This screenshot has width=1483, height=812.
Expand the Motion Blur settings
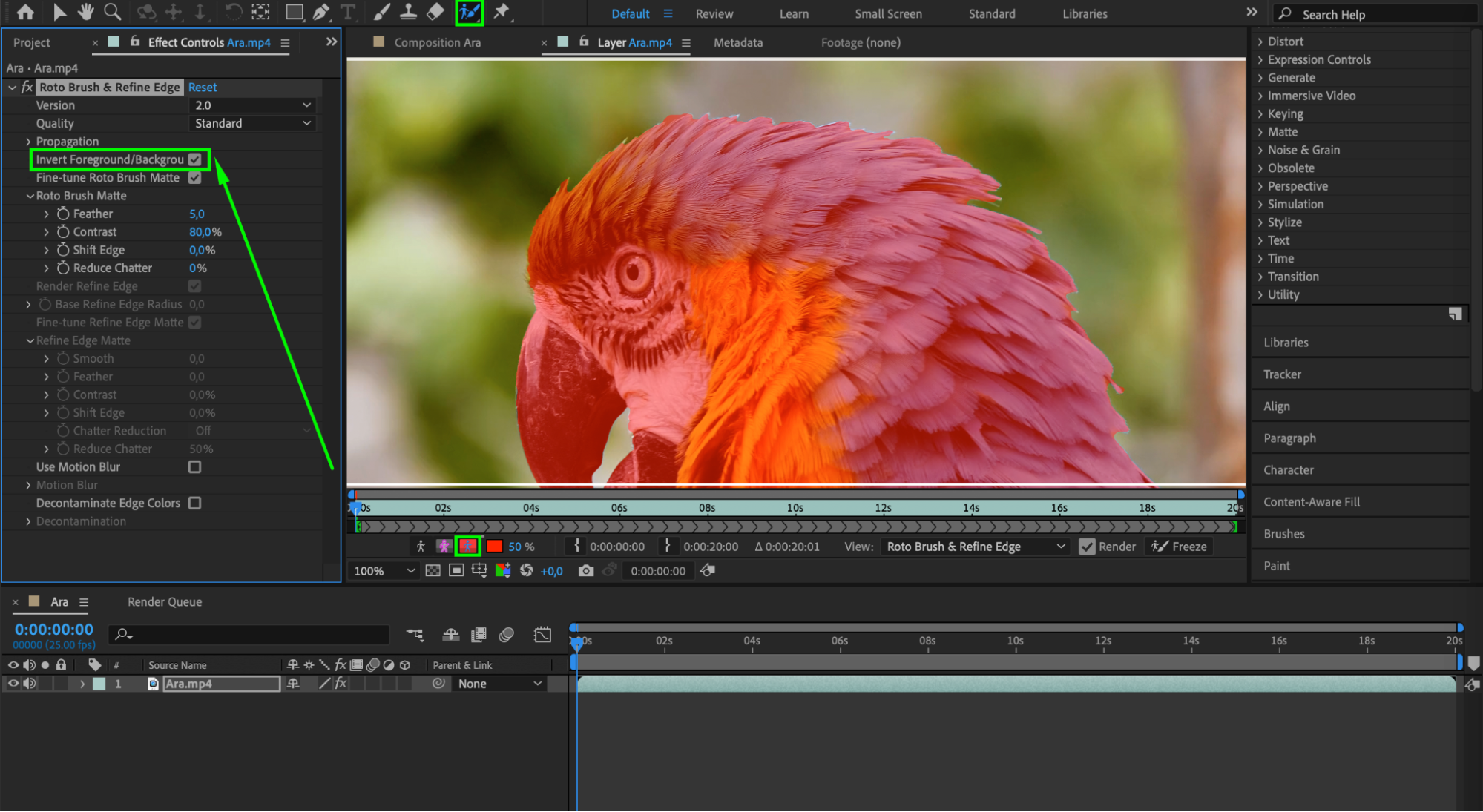(x=25, y=484)
